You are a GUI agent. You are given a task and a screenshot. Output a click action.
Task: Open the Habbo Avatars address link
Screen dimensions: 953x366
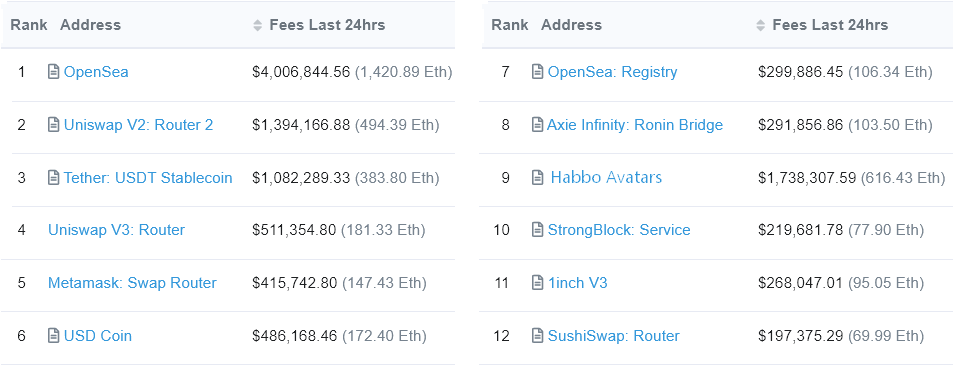[x=606, y=178]
